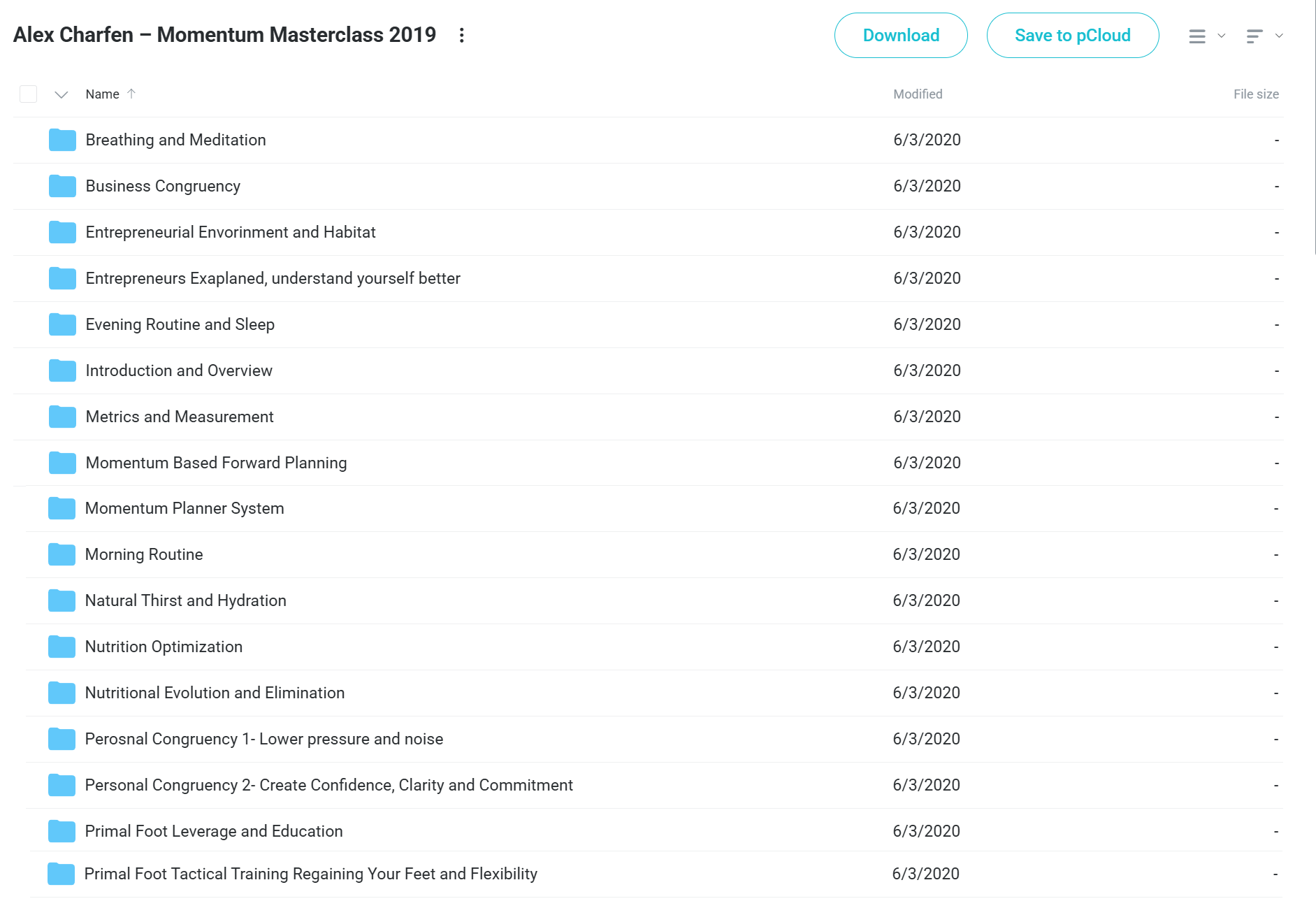Image resolution: width=1316 pixels, height=908 pixels.
Task: Open the 'Morning Routine' folder name
Action: click(x=144, y=554)
